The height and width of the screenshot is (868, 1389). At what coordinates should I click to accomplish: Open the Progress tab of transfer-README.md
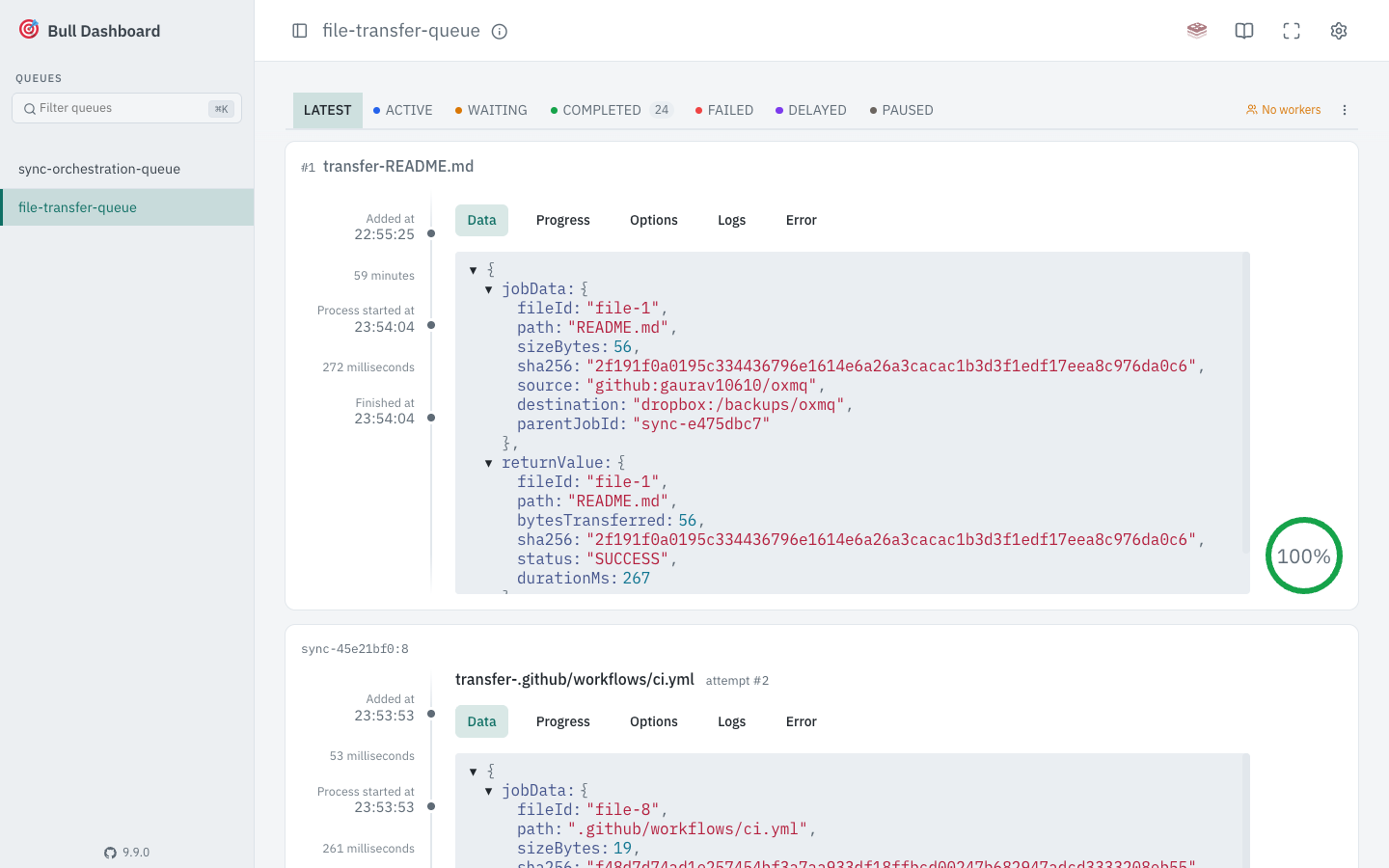(x=563, y=220)
